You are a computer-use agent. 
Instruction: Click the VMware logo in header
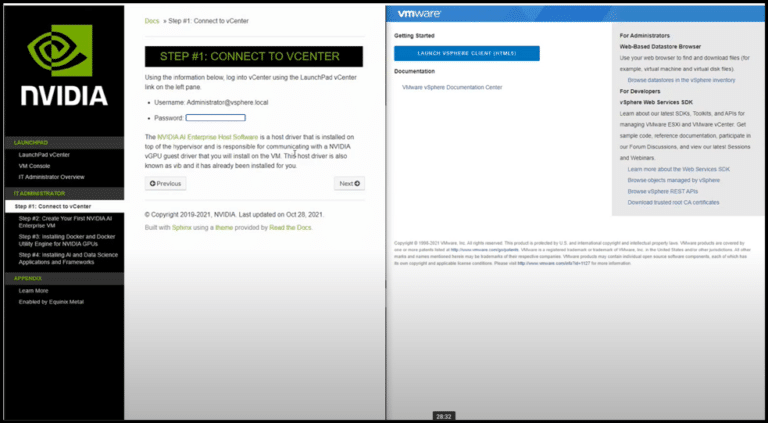419,14
